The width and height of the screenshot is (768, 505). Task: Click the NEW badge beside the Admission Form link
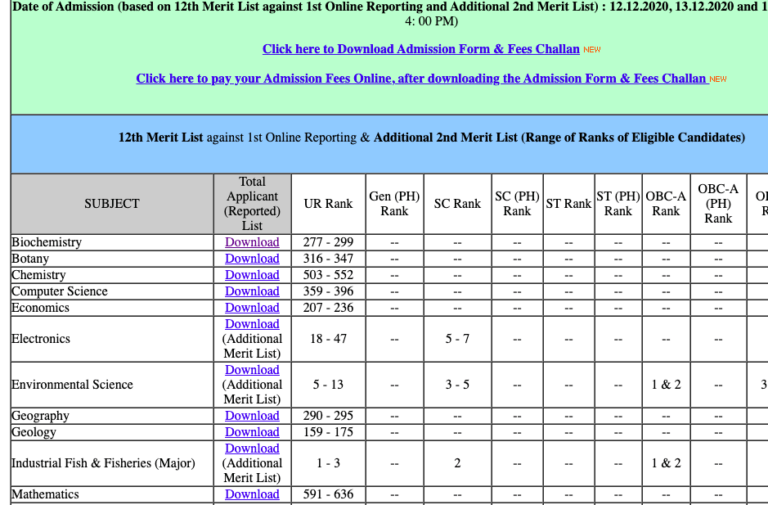[592, 49]
